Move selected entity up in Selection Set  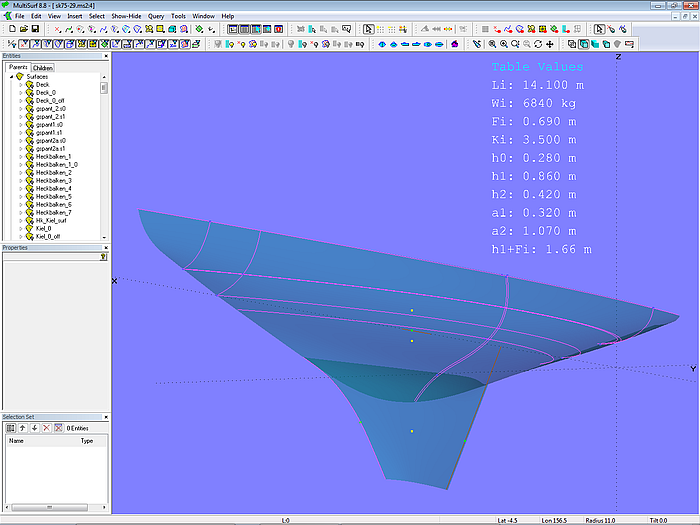23,427
